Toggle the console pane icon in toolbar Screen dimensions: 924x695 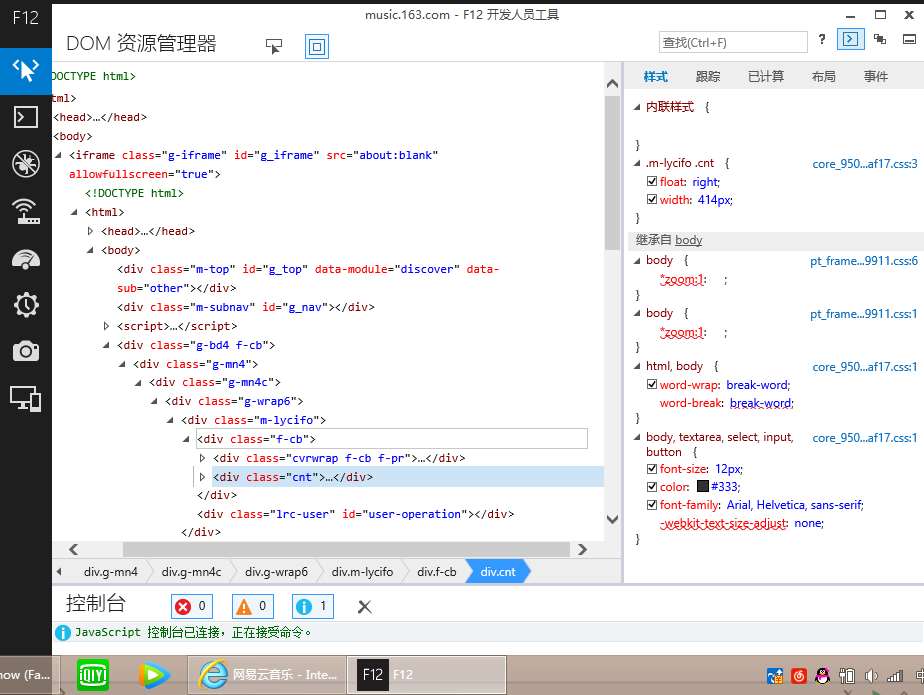tap(850, 39)
